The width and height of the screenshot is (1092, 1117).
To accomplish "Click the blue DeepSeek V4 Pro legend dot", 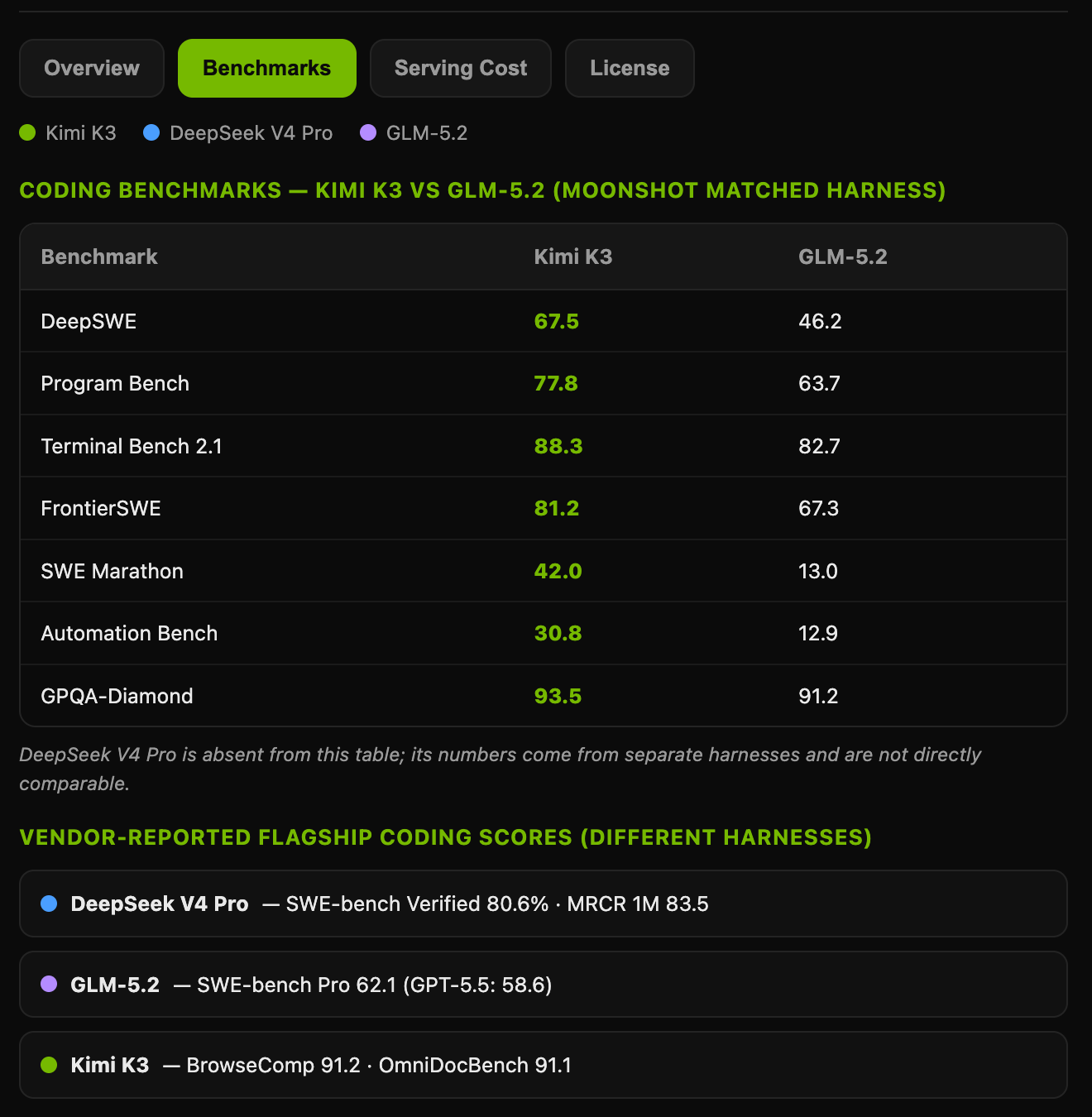I will [x=151, y=132].
